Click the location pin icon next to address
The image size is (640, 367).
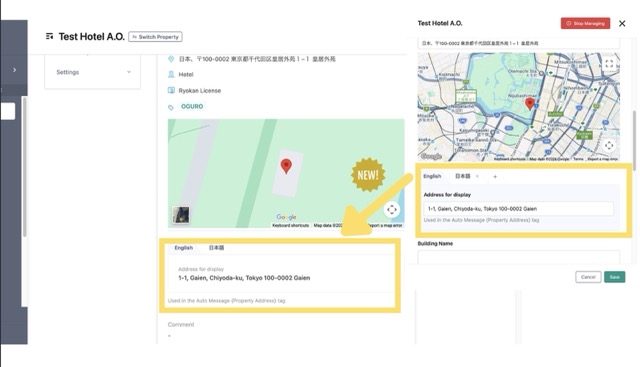click(171, 59)
